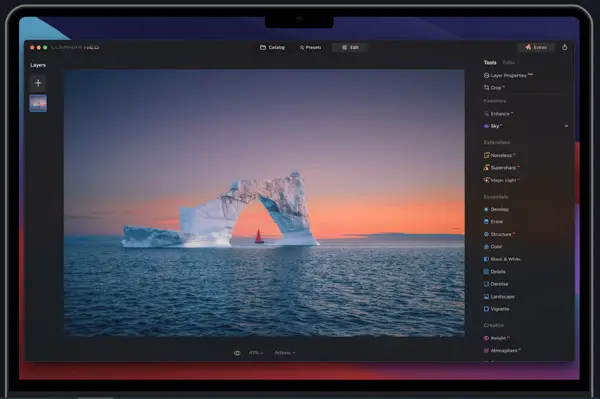Screen dimensions: 600x399
Task: Expand the Sky tool chevron
Action: [x=566, y=126]
